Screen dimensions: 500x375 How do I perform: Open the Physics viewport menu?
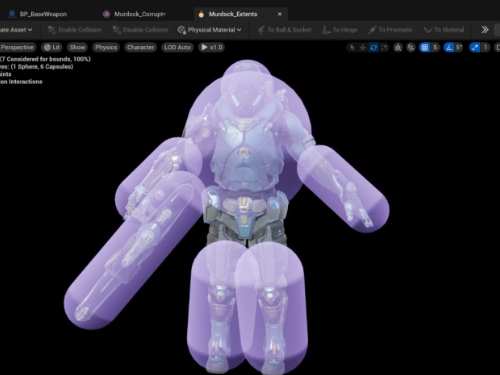(x=106, y=47)
